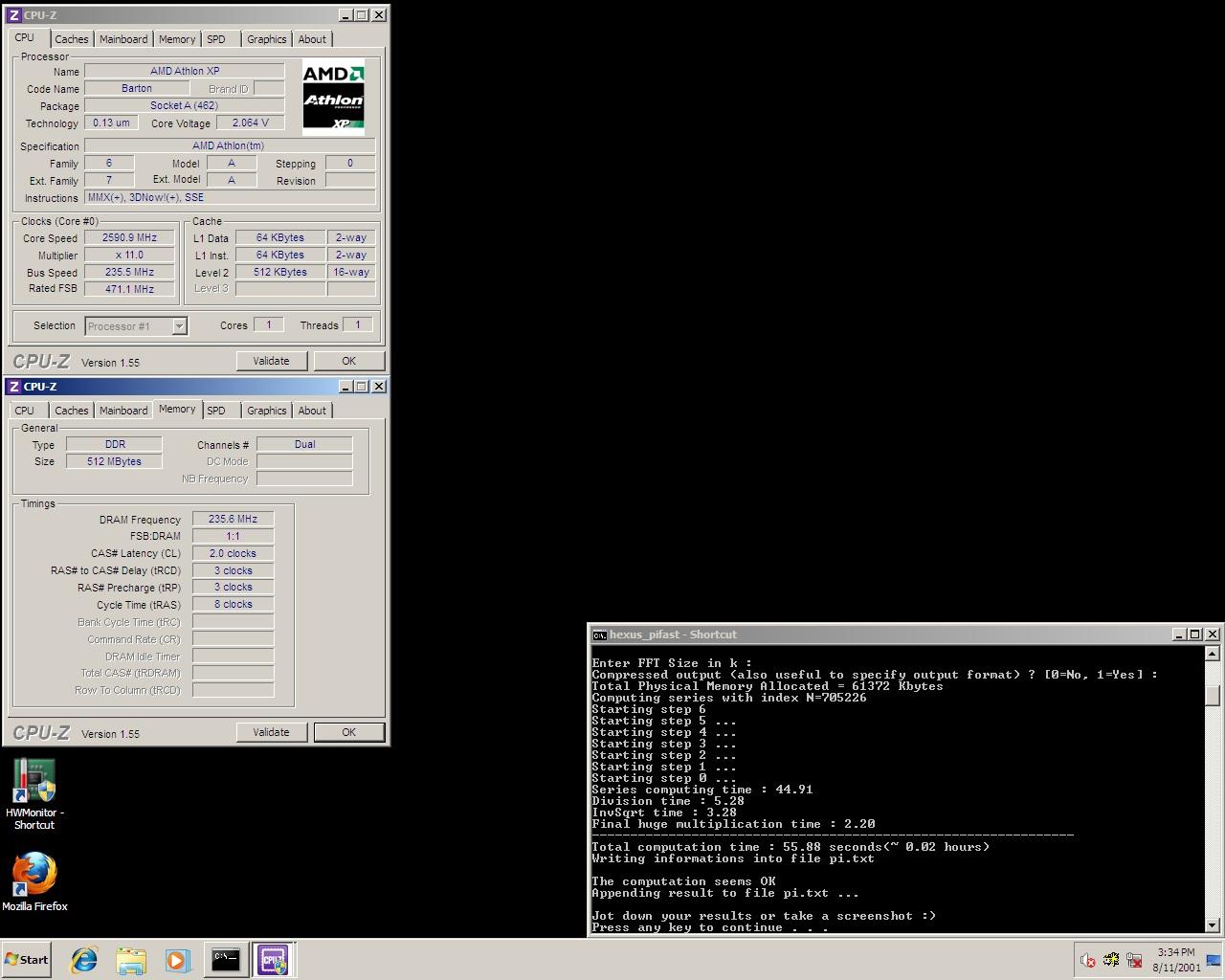1225x980 pixels.
Task: Click console scrollbar down arrow
Action: coord(1213,925)
